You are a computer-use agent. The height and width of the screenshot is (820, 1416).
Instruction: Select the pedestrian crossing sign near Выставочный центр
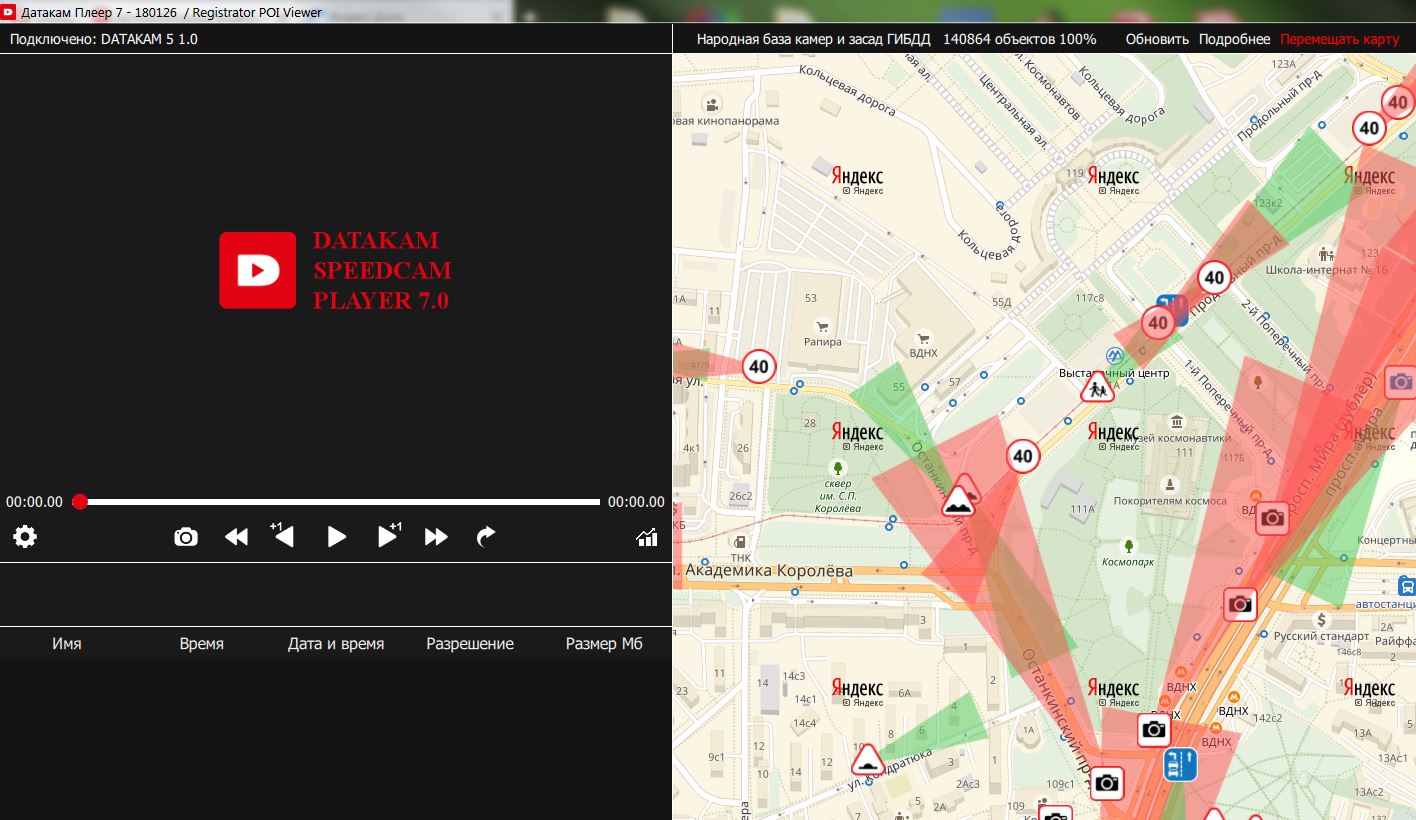click(x=1097, y=388)
